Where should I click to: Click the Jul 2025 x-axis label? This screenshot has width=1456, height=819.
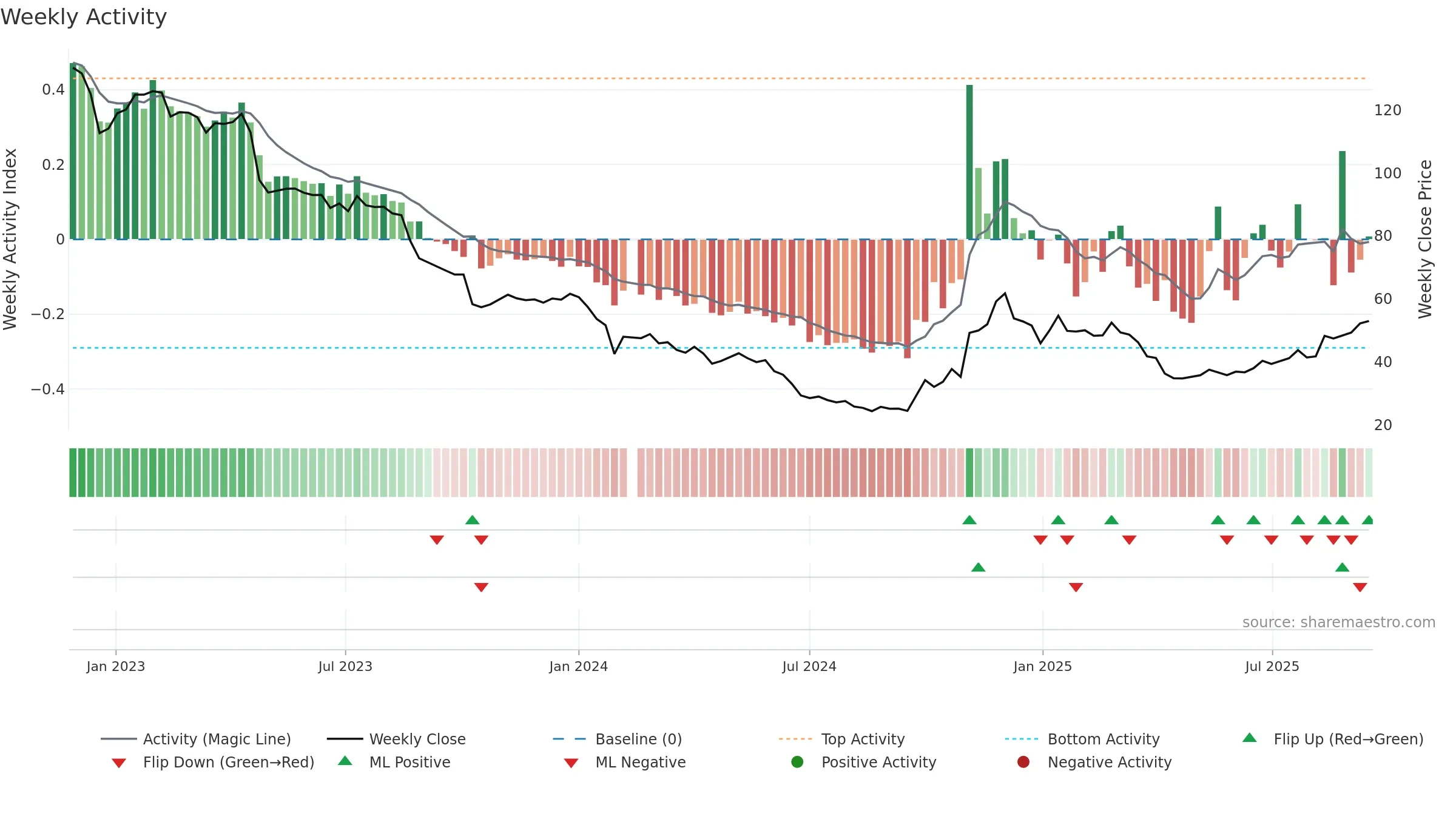(1272, 666)
